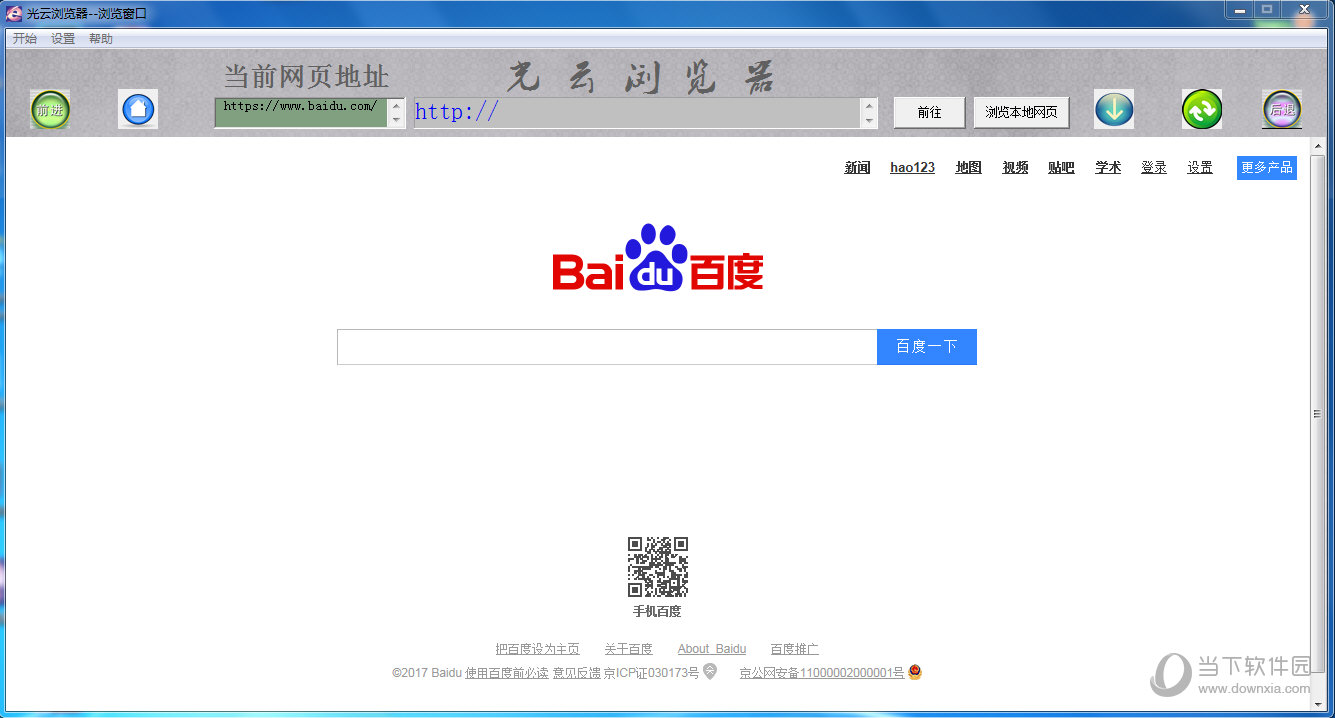The width and height of the screenshot is (1335, 718).
Task: Click the police badge icon in footer
Action: (x=915, y=672)
